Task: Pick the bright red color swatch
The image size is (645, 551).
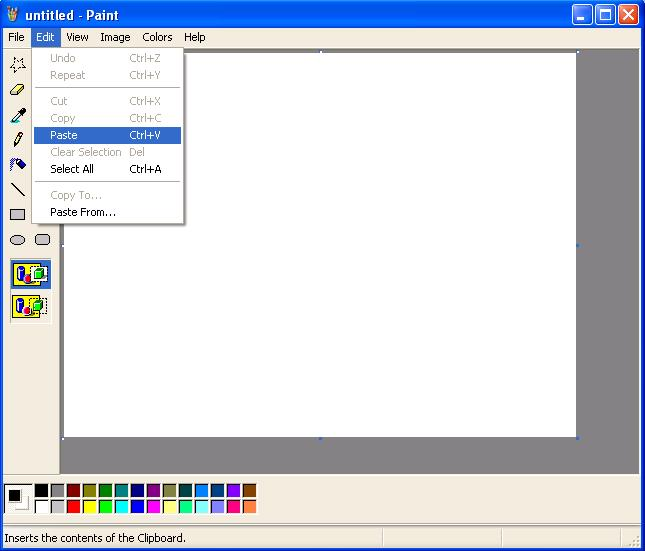Action: pyautogui.click(x=74, y=507)
